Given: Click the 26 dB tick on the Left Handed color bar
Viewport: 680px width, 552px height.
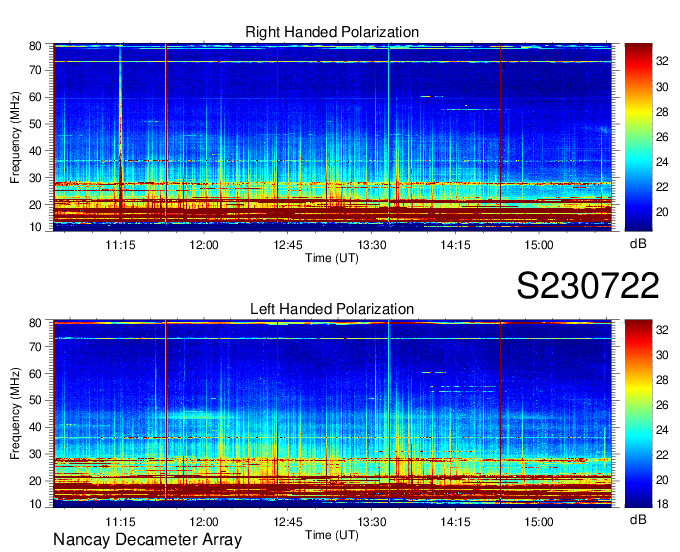Looking at the screenshot, I should pyautogui.click(x=662, y=405).
